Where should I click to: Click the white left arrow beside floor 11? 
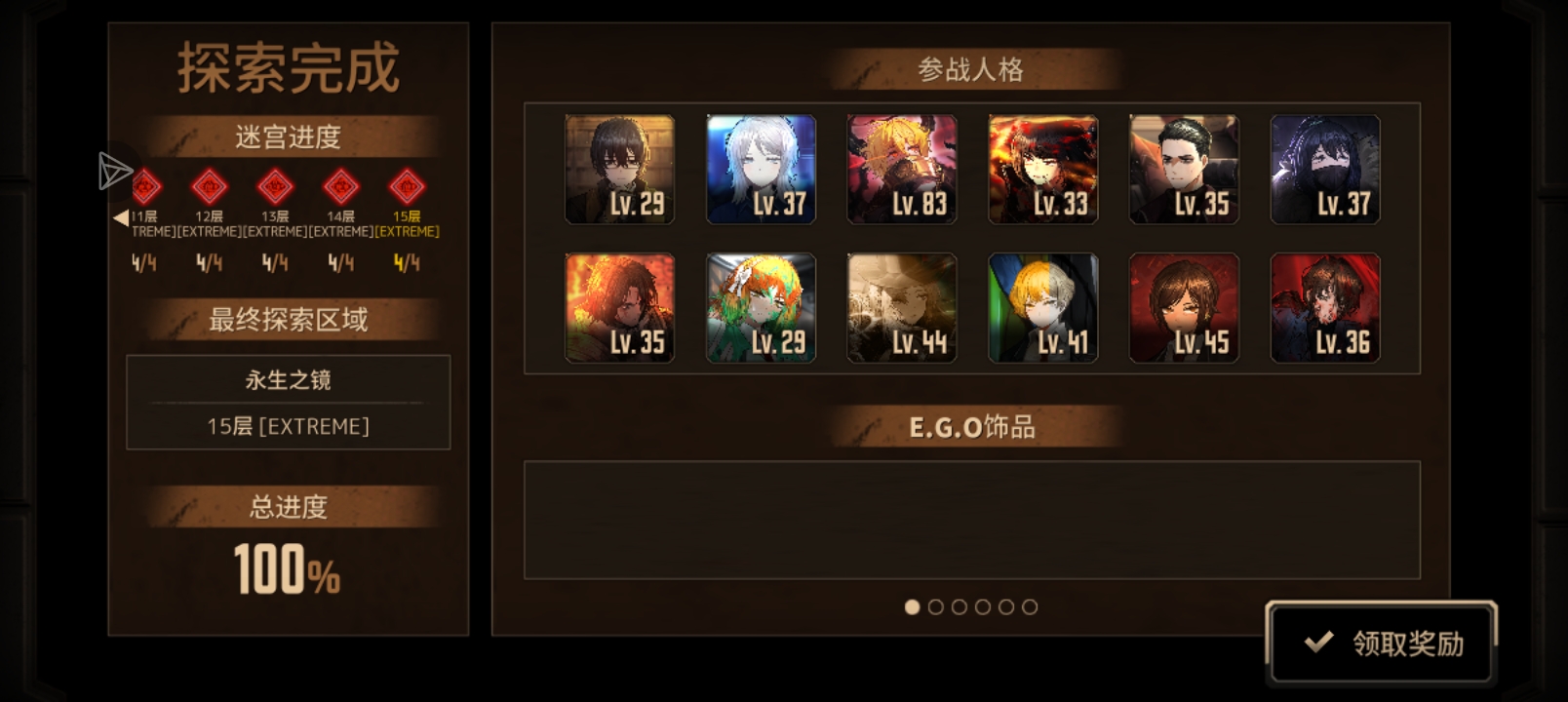click(121, 217)
